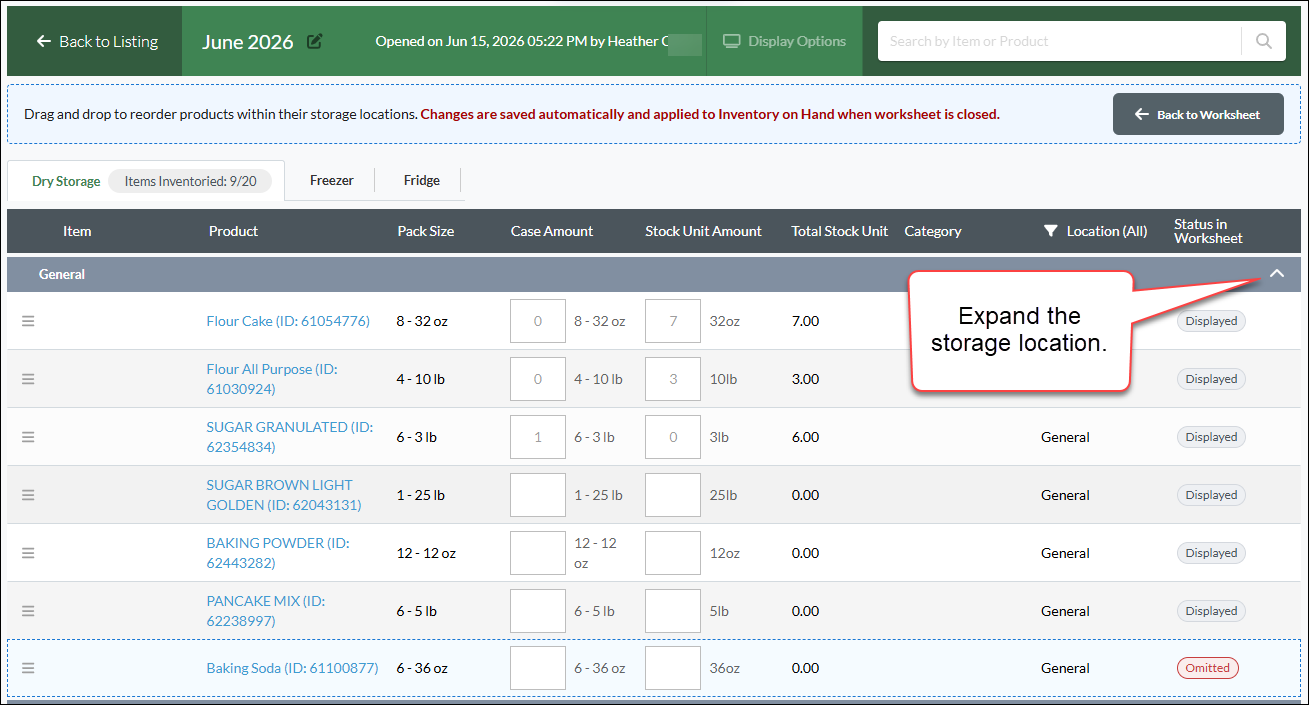Click Baking Soda case amount field

538,668
